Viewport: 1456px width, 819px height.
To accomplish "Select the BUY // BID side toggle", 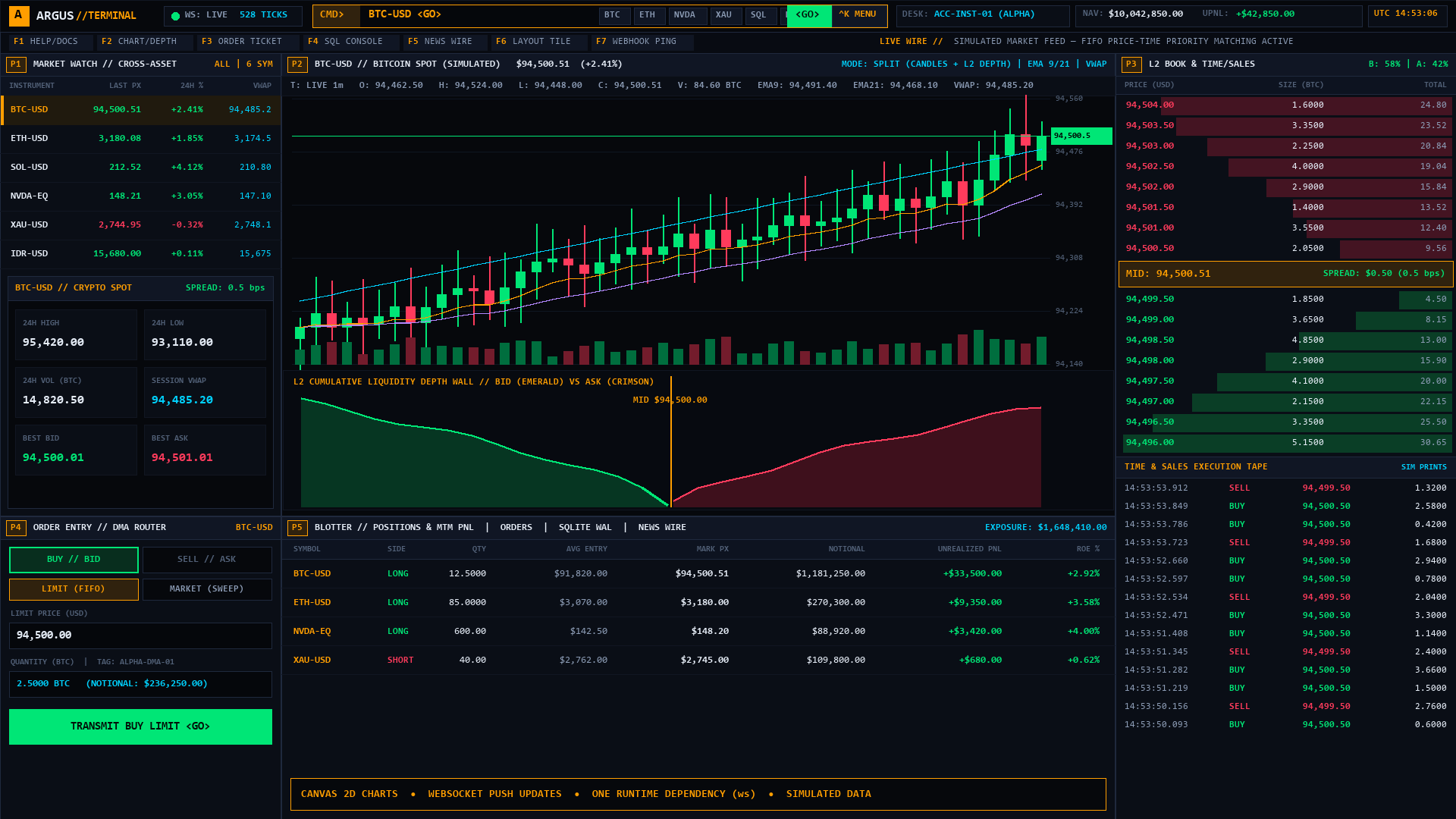I will [x=74, y=560].
